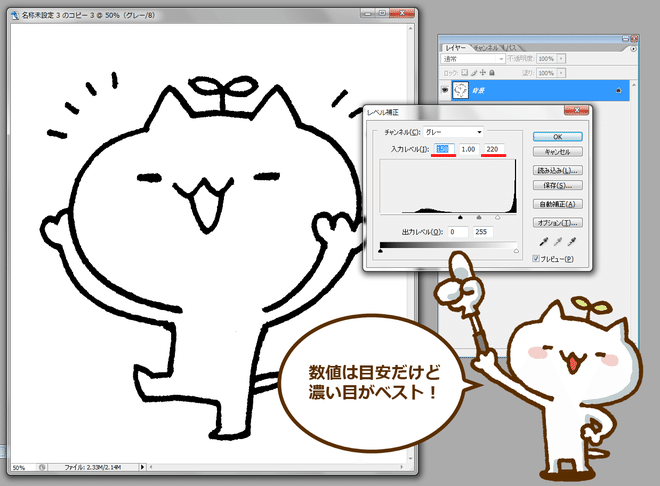
Task: Click the horizontal scrollbar left arrow
Action: 151,467
